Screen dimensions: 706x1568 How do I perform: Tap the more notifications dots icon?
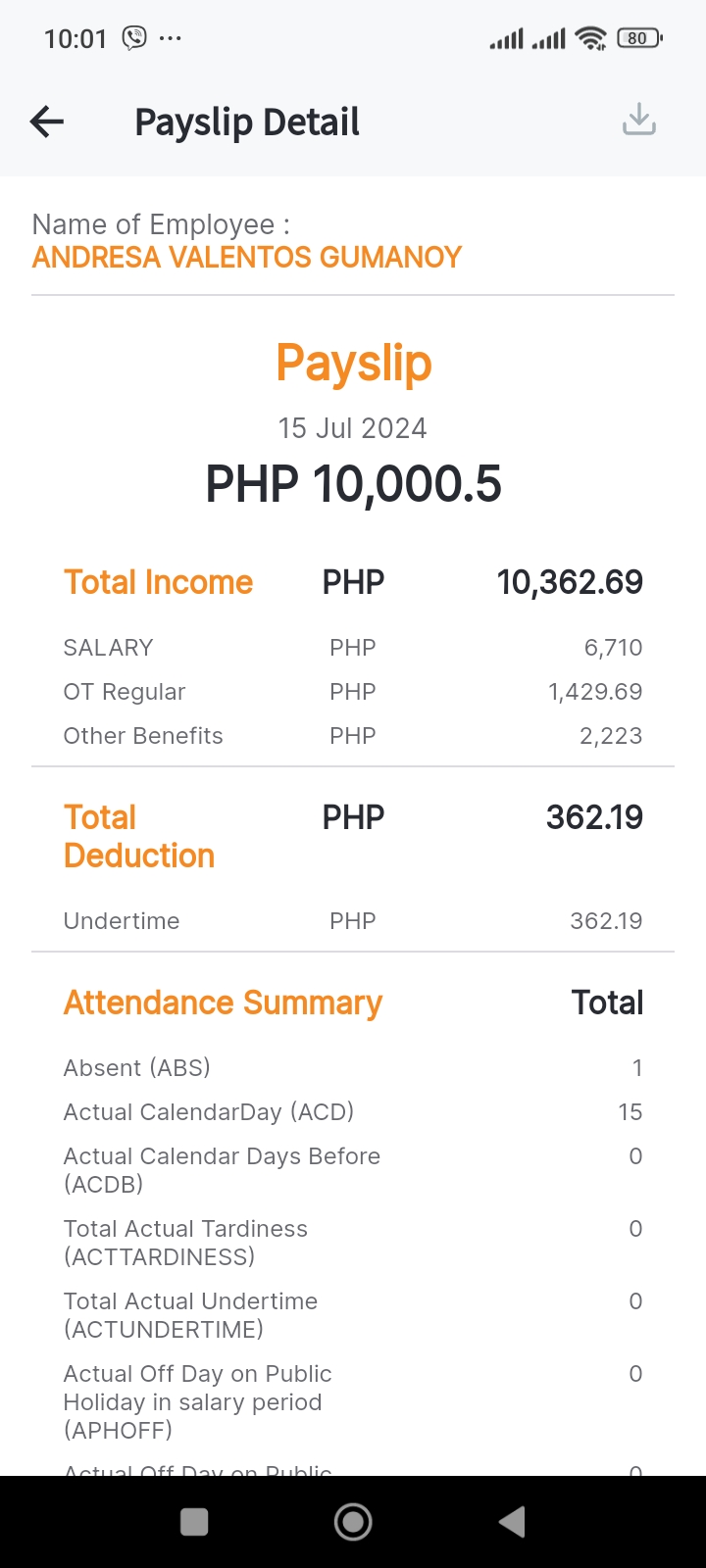click(x=171, y=39)
